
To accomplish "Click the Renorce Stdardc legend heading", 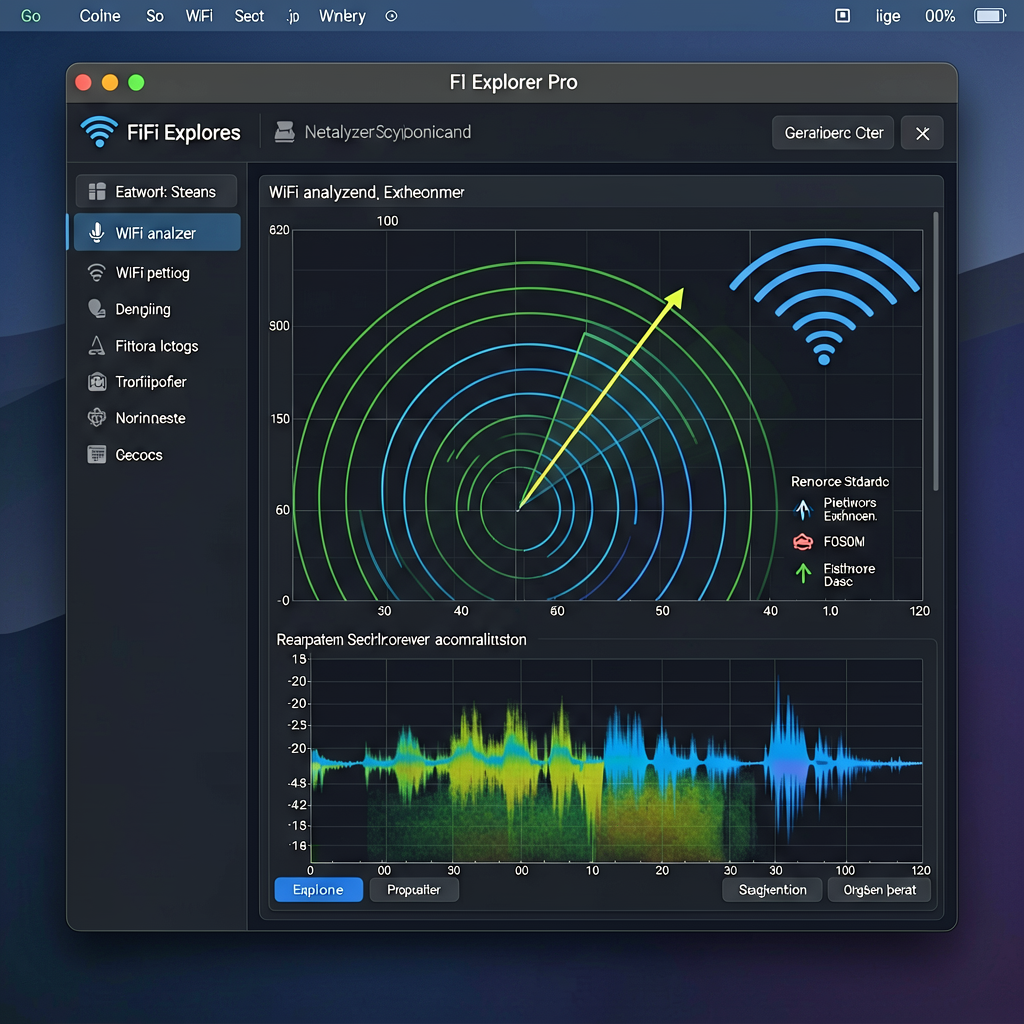I will (x=840, y=481).
